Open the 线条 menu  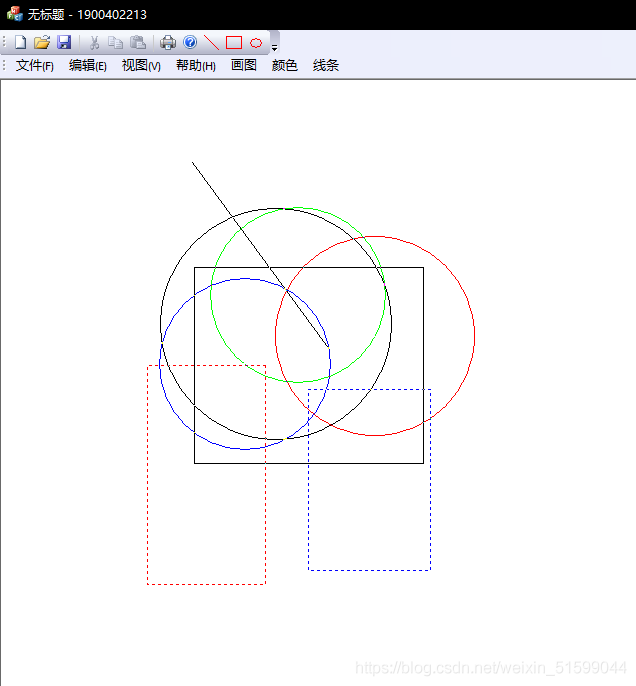pyautogui.click(x=325, y=66)
